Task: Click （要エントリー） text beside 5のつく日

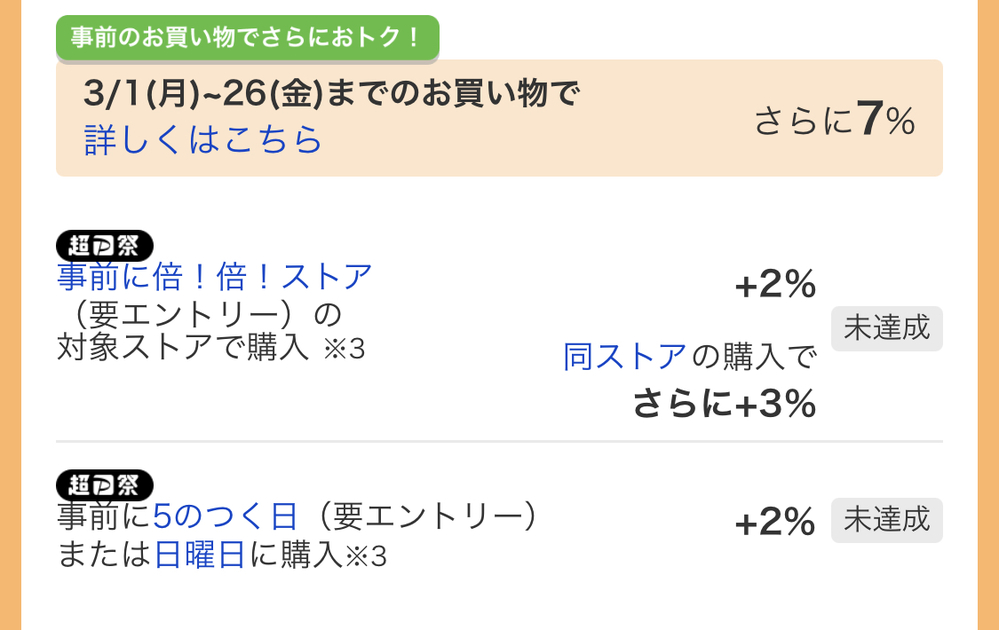Action: 423,517
